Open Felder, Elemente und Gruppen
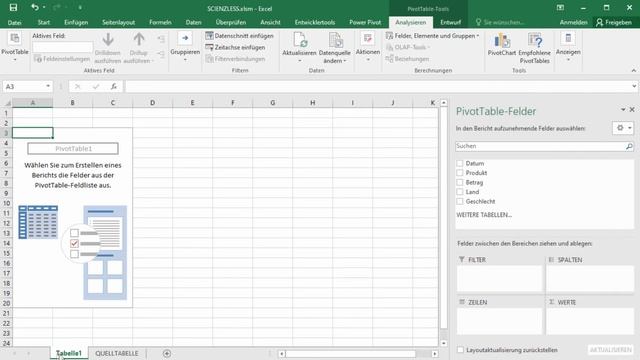This screenshot has width=640, height=360. [433, 36]
